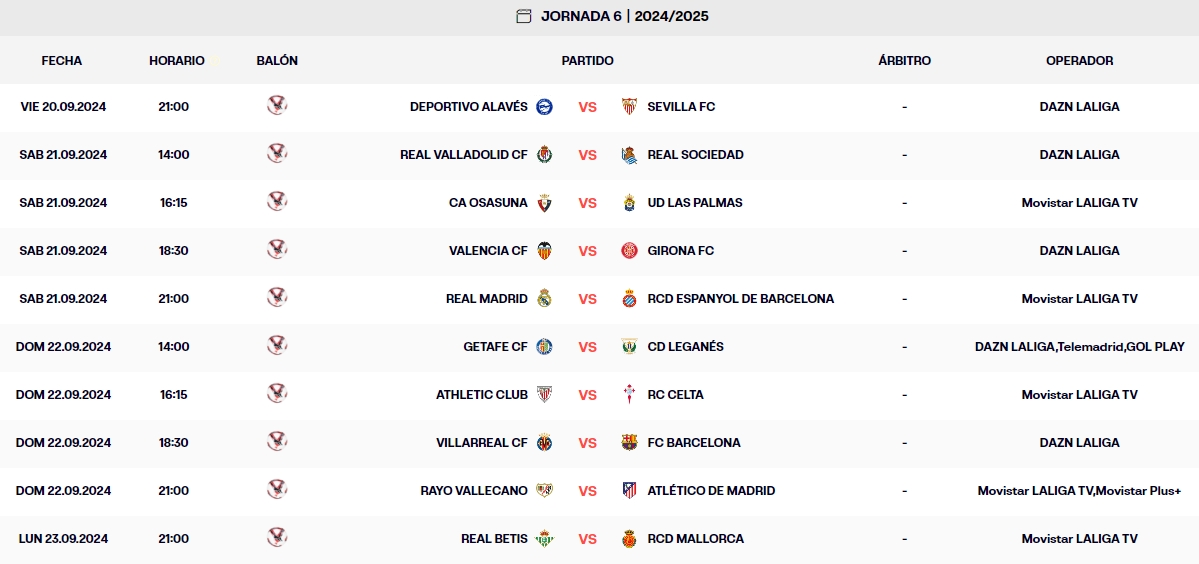The image size is (1199, 564).
Task: Click the calendar icon beside Jornada 6
Action: [524, 16]
